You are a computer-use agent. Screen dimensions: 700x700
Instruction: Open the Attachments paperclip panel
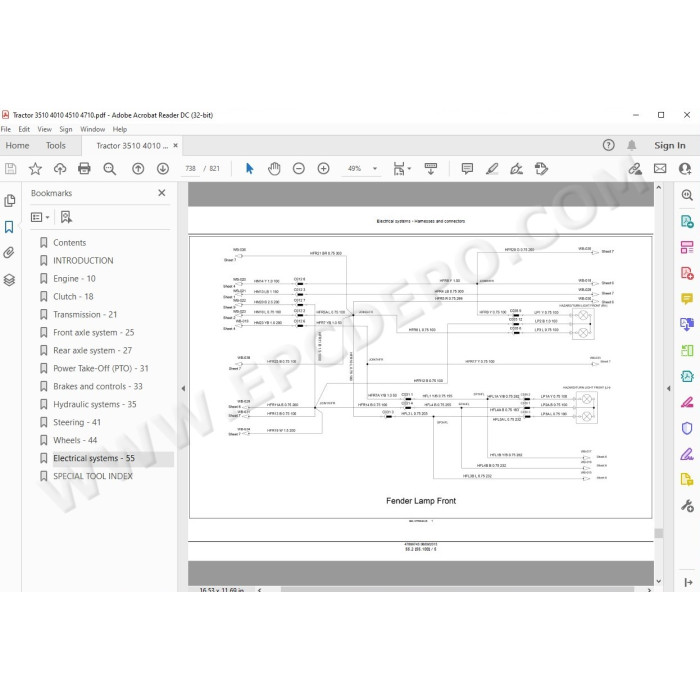click(x=9, y=253)
